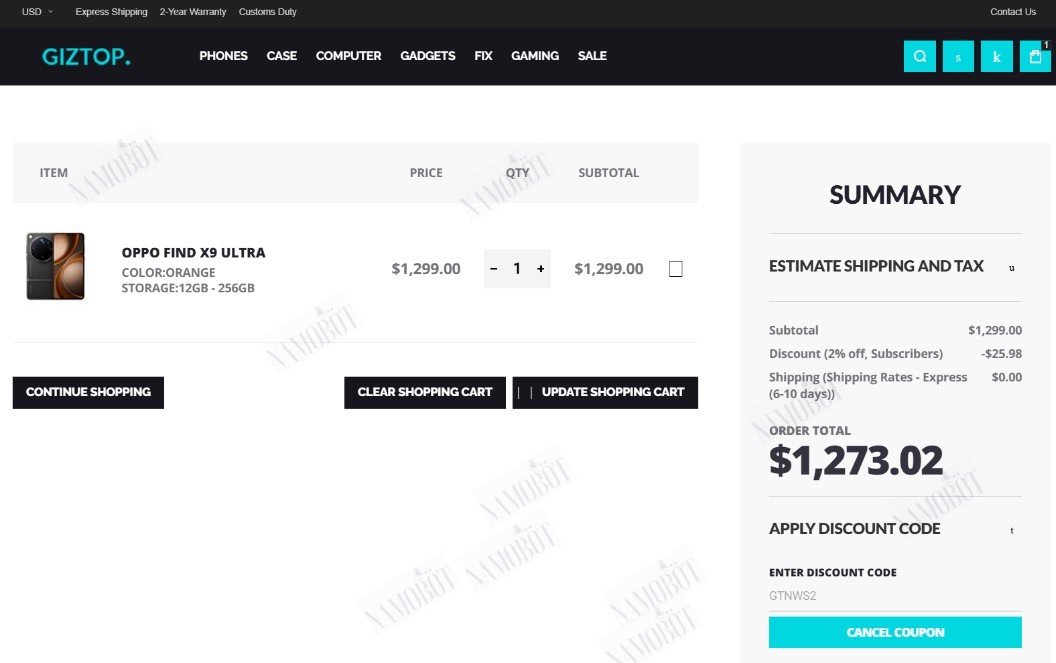Viewport: 1056px width, 663px height.
Task: Click Update Shopping Cart button
Action: click(x=605, y=392)
